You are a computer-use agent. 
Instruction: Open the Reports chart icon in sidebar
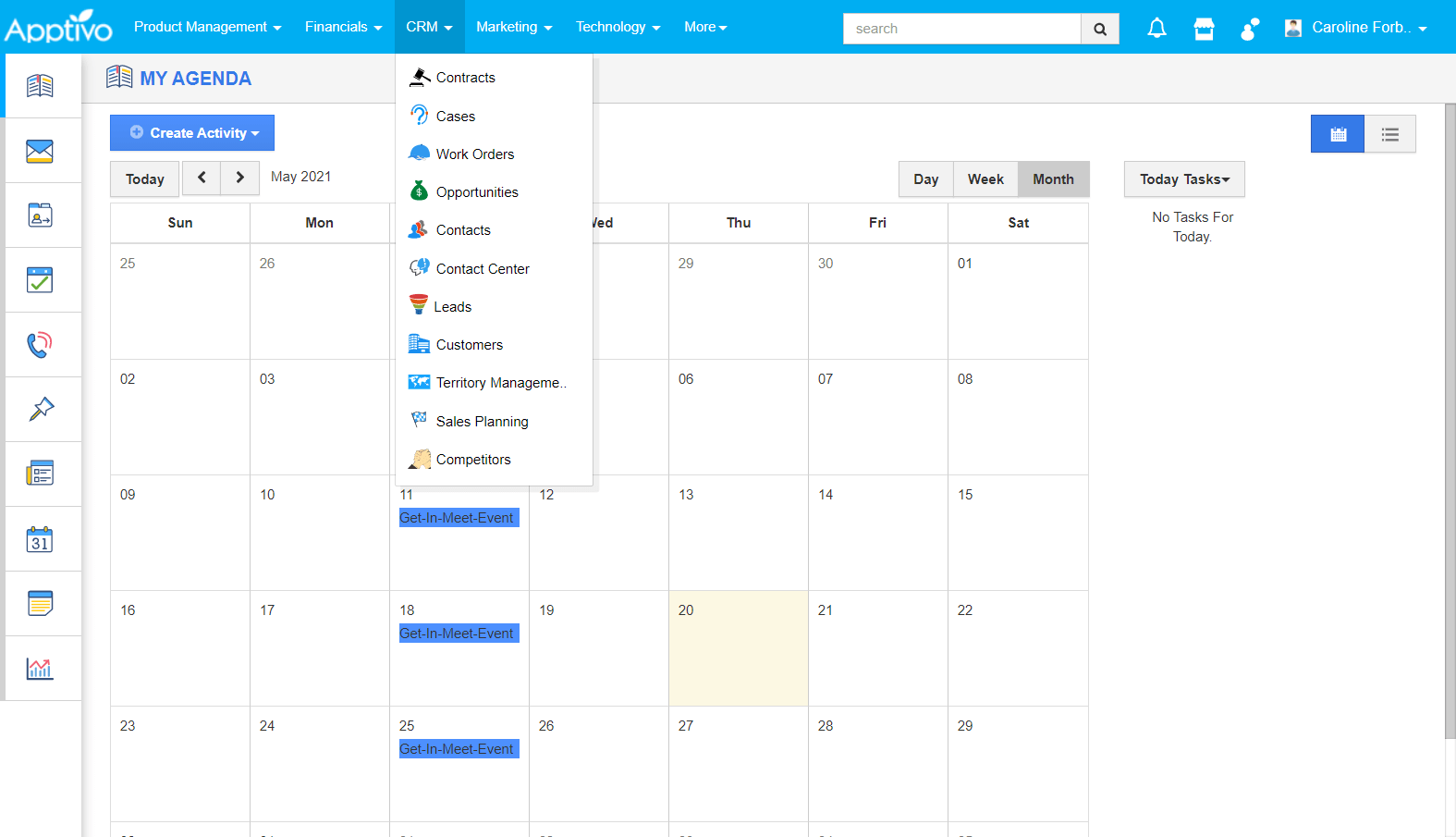click(40, 668)
